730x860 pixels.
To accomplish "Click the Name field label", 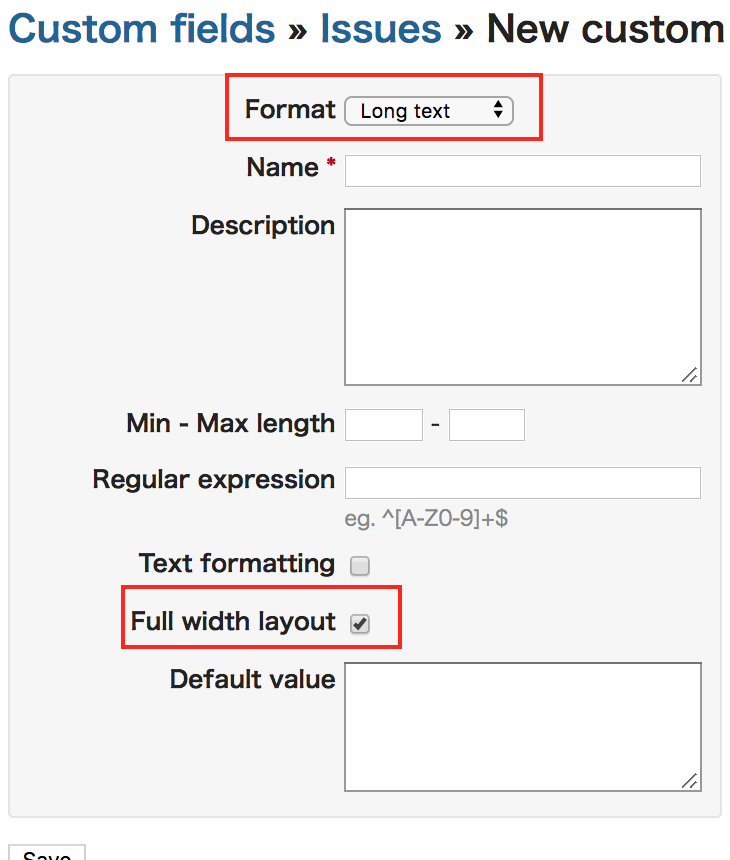I will click(282, 167).
